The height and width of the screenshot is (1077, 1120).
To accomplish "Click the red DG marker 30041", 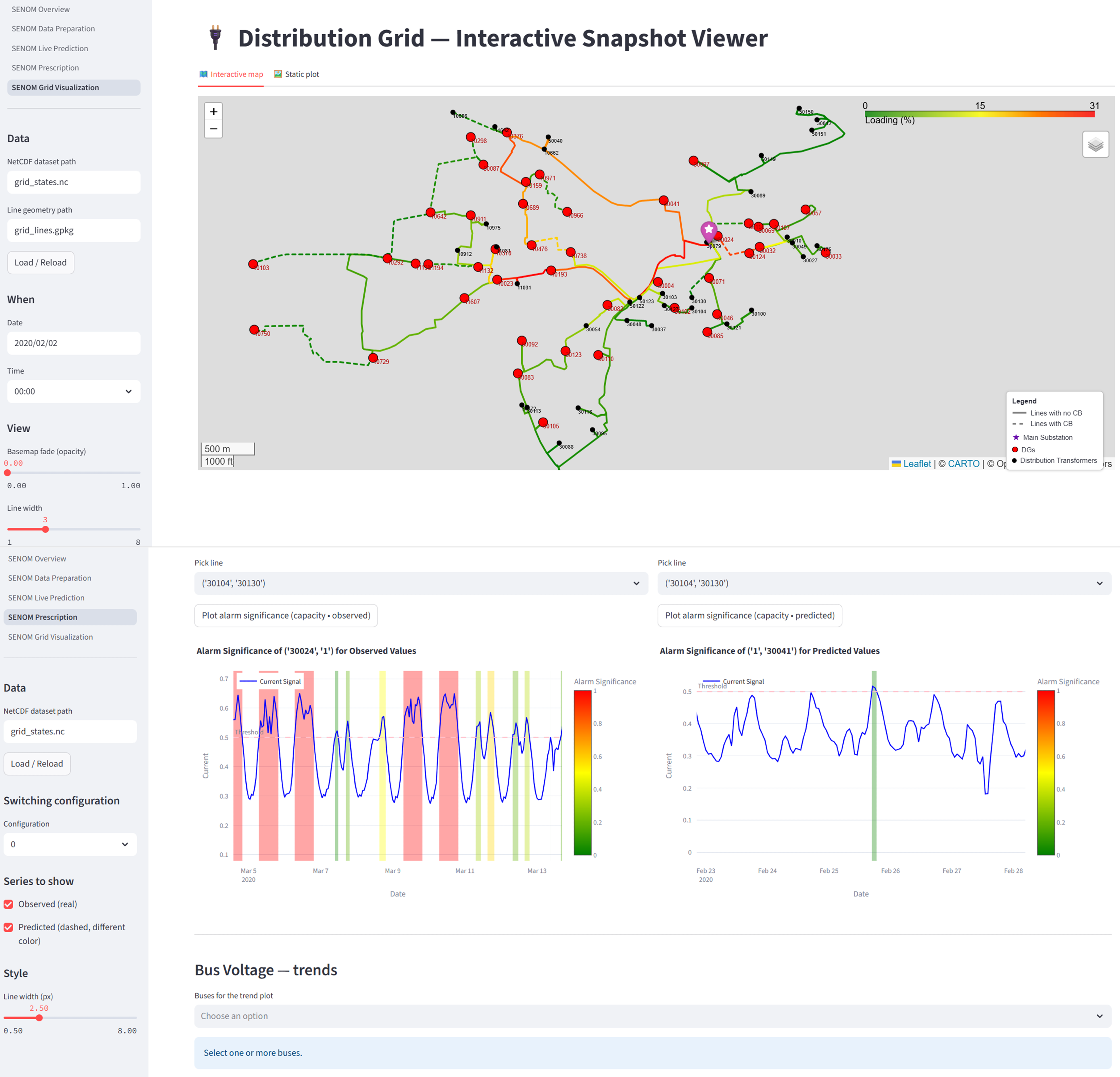I will [x=663, y=201].
